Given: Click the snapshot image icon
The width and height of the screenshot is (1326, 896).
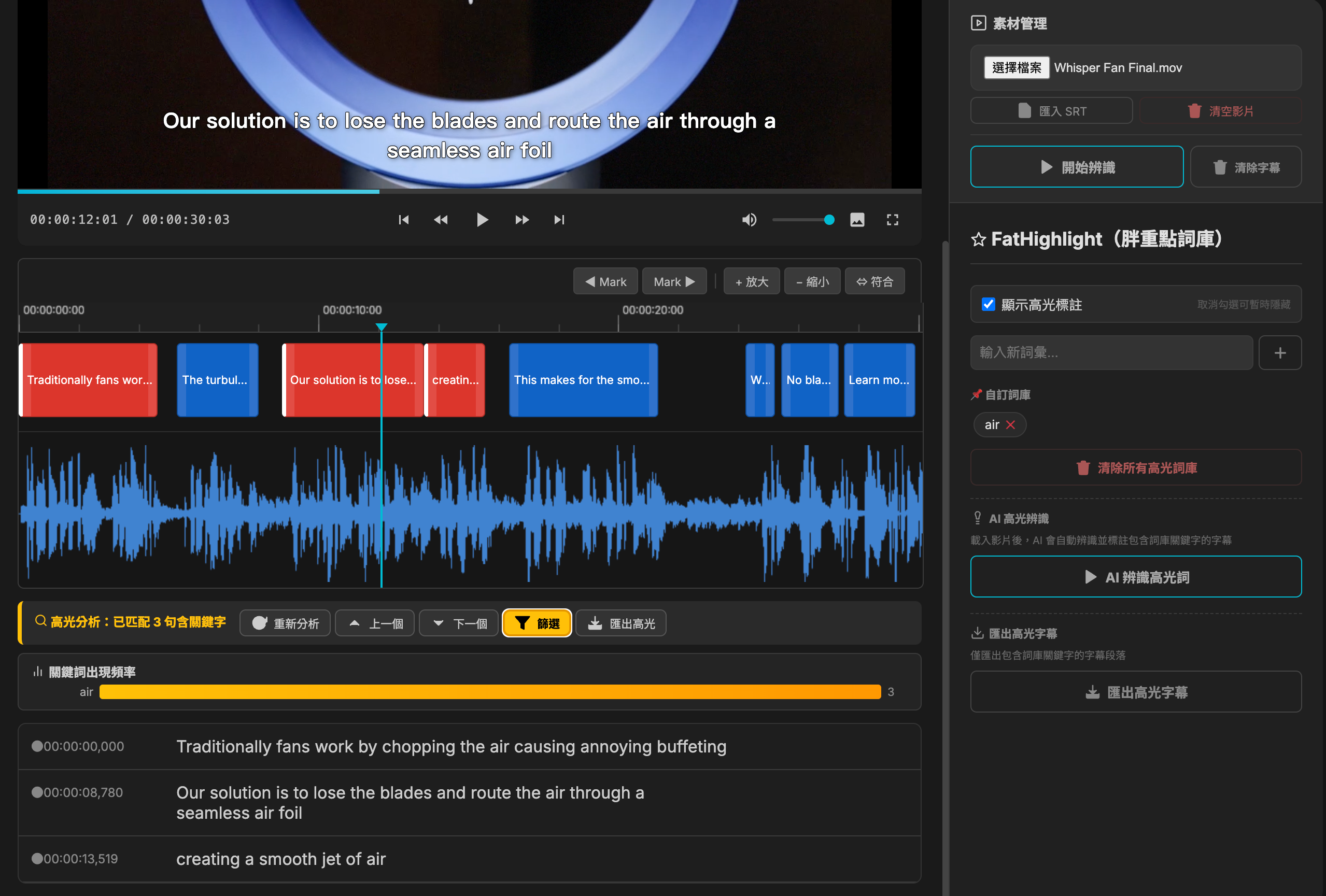Looking at the screenshot, I should tap(857, 220).
